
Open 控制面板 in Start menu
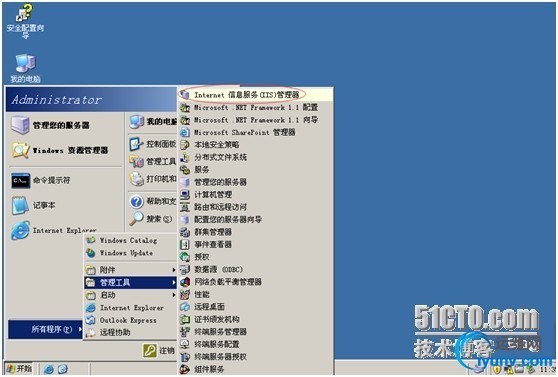point(152,144)
